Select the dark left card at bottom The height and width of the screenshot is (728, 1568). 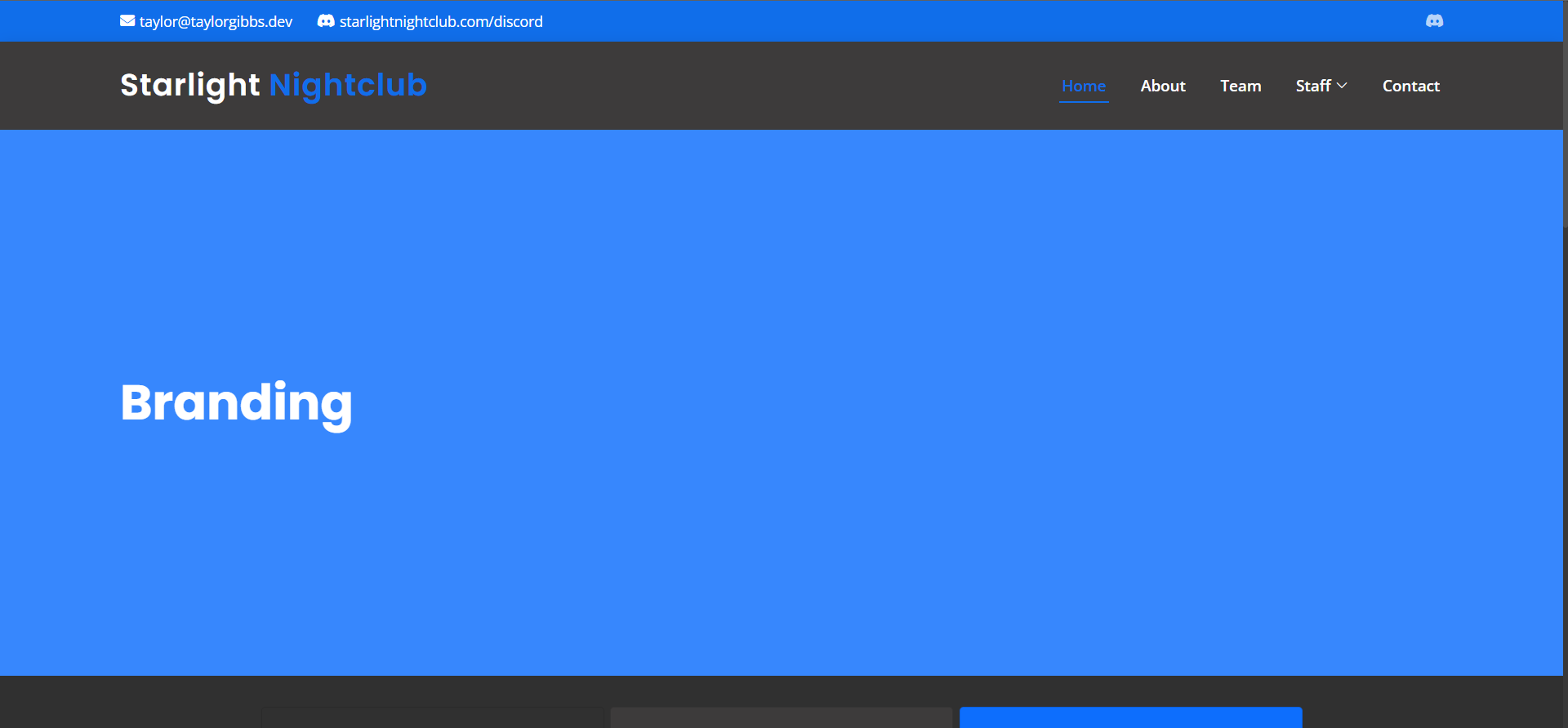(432, 717)
